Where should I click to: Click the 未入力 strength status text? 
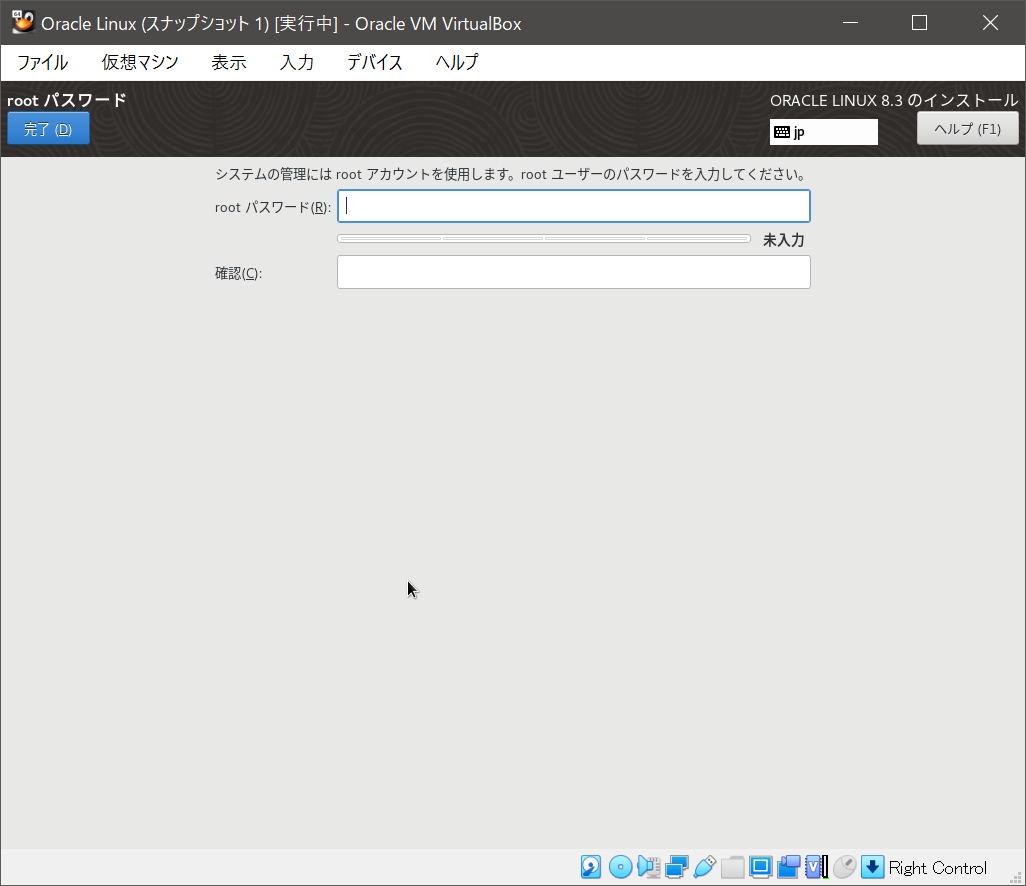tap(783, 240)
